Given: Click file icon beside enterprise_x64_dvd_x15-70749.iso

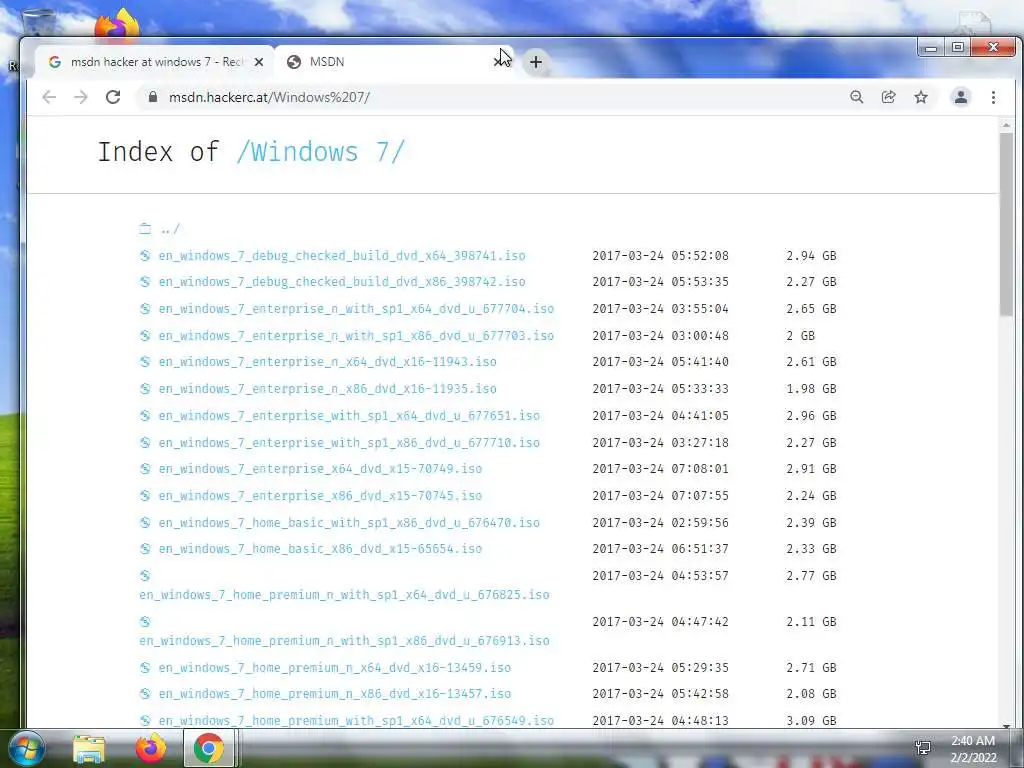Looking at the screenshot, I should coord(145,468).
